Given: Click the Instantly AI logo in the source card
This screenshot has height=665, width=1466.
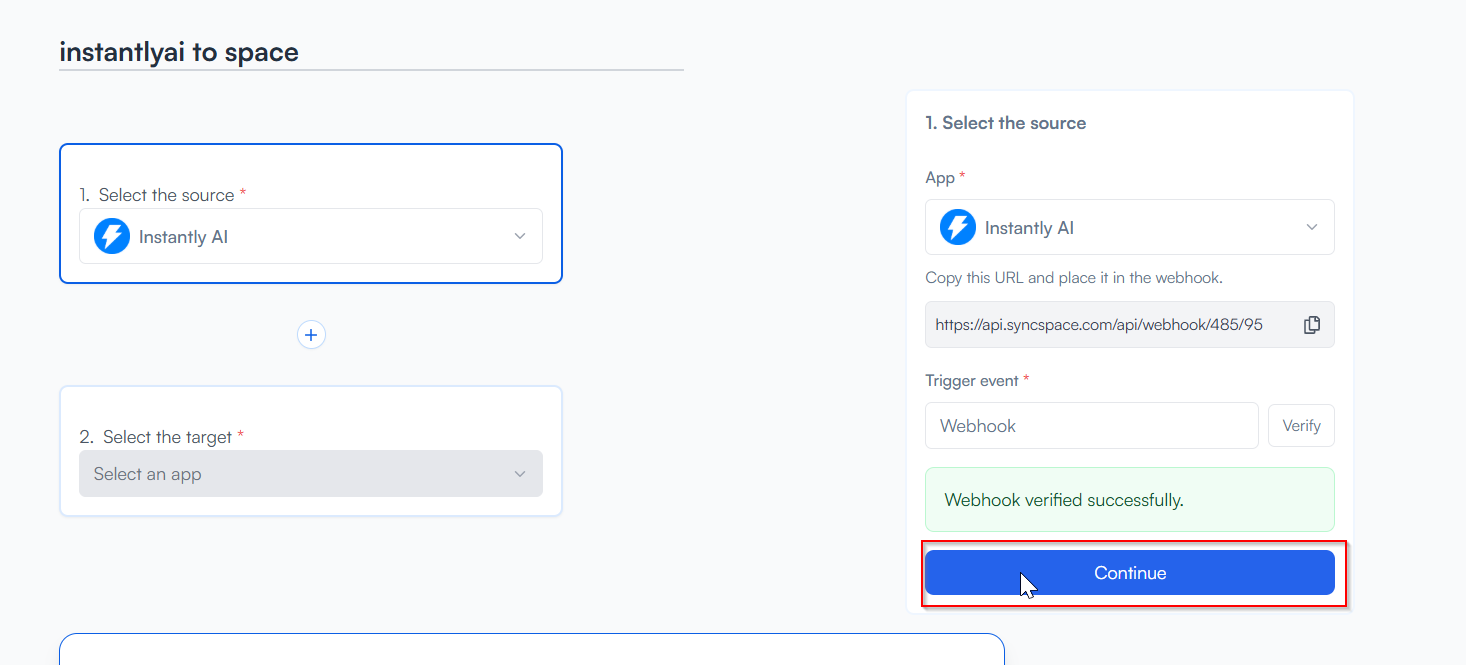Looking at the screenshot, I should tap(112, 237).
